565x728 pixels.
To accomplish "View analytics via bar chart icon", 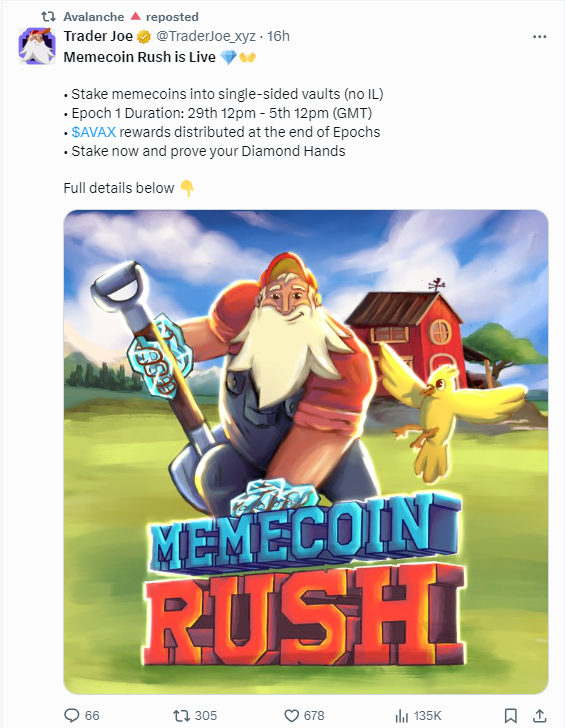I will (x=401, y=715).
